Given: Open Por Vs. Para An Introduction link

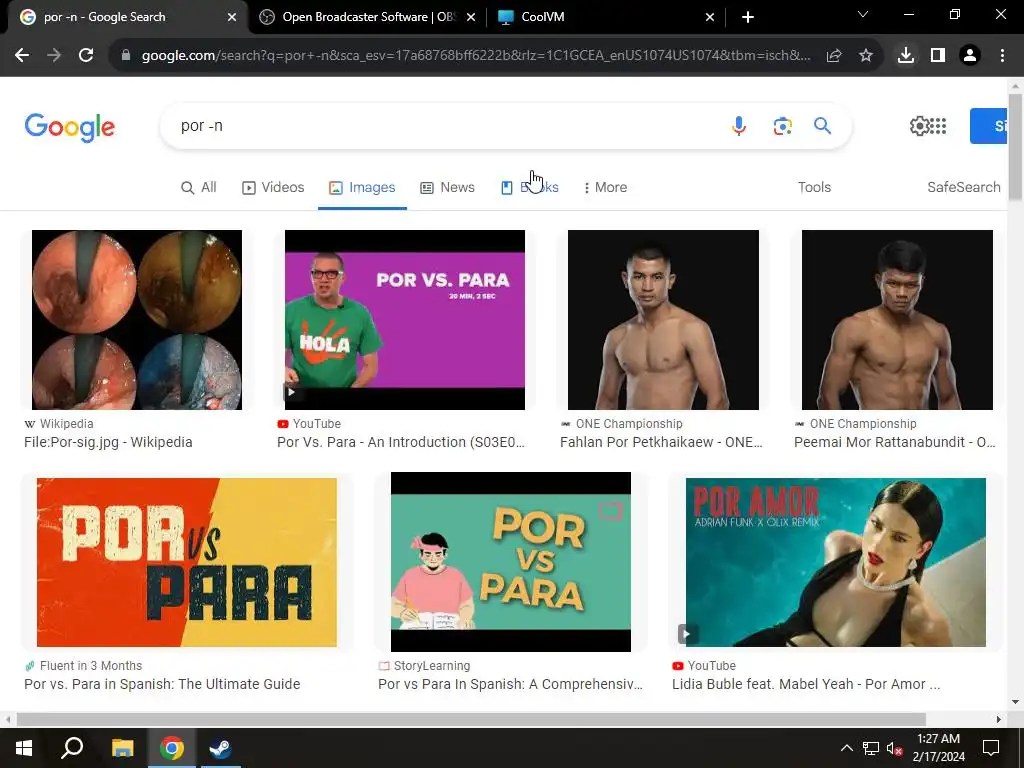Looking at the screenshot, I should [x=401, y=442].
